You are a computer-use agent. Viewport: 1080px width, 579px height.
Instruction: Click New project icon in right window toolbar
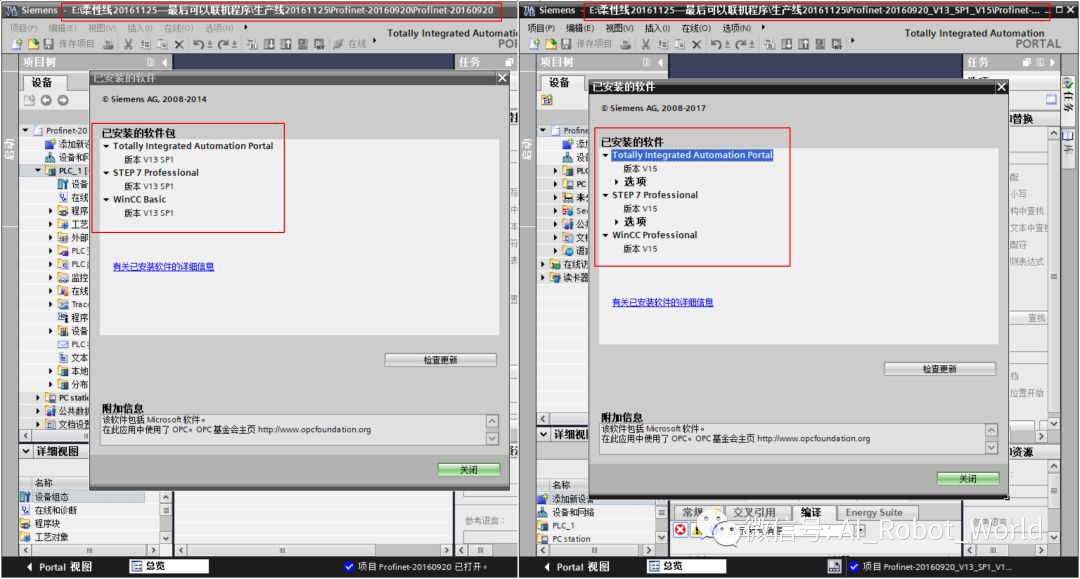tap(535, 44)
